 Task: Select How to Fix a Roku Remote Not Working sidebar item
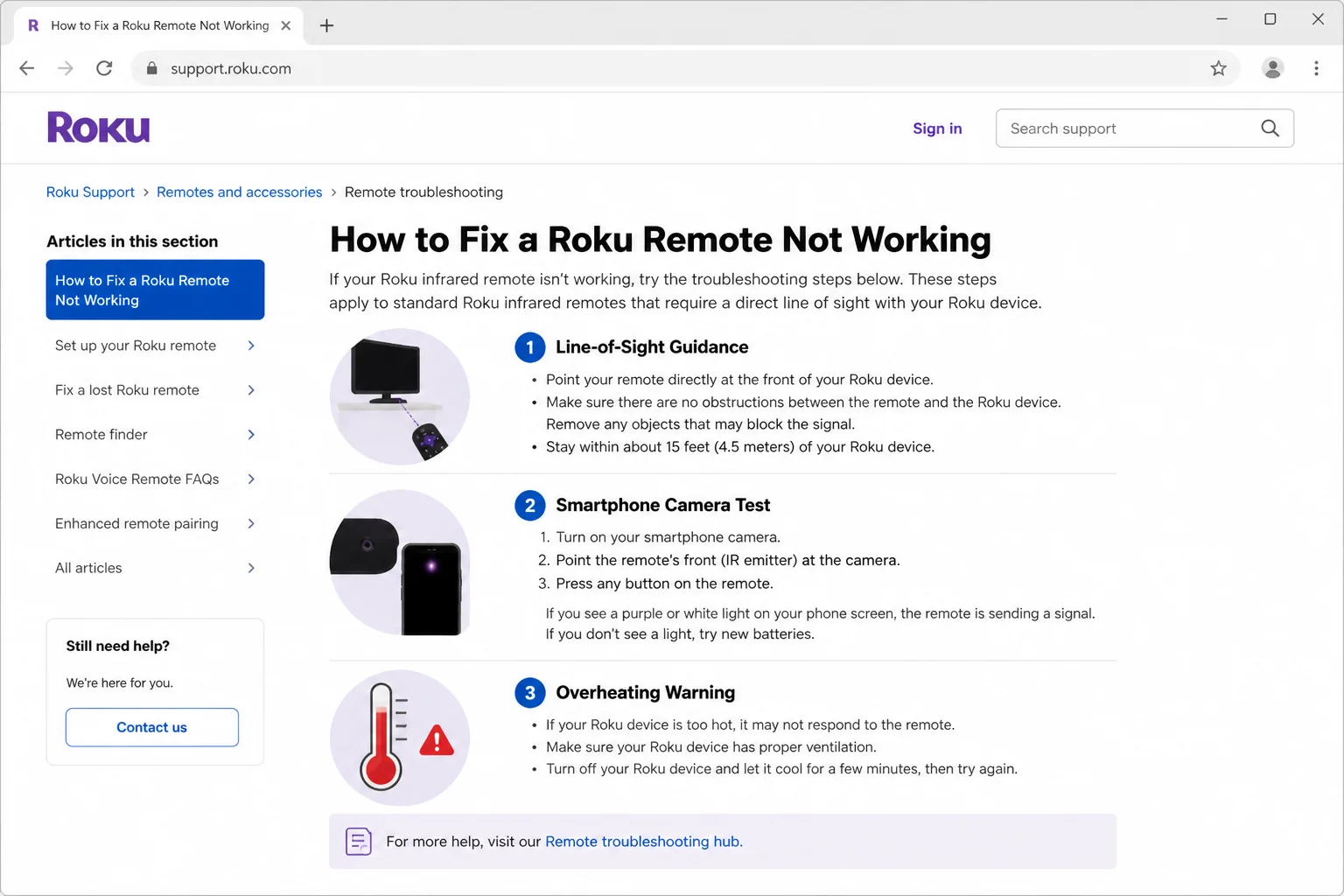coord(155,290)
